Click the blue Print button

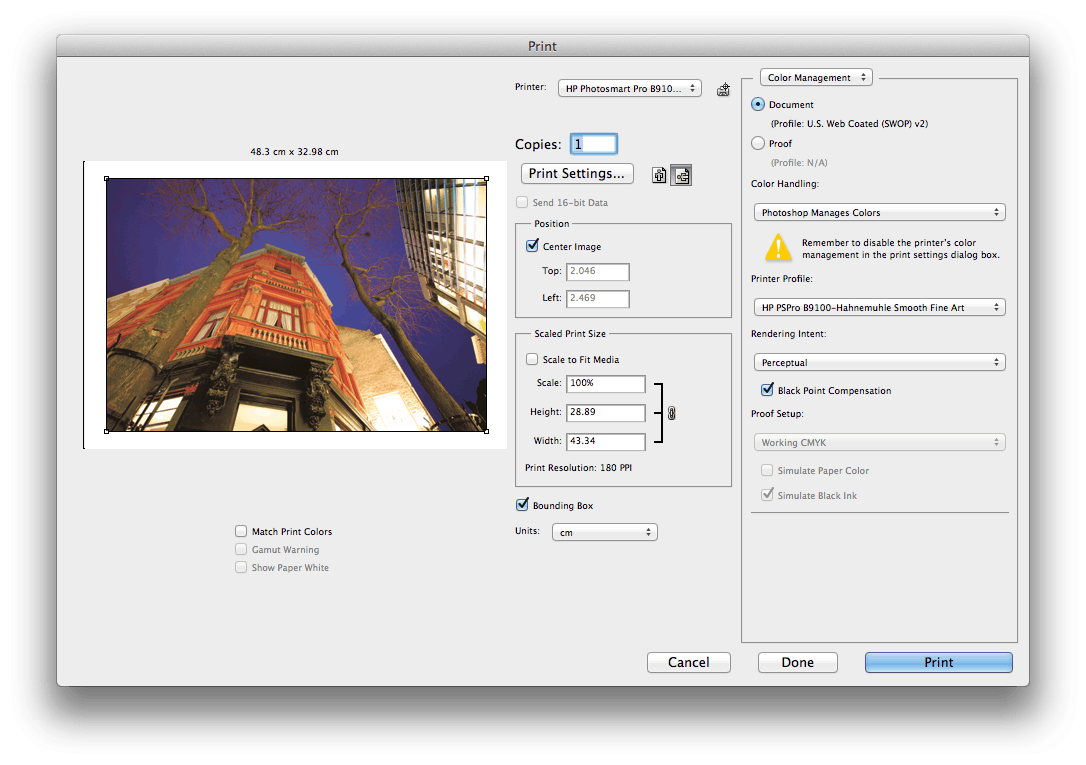[938, 663]
